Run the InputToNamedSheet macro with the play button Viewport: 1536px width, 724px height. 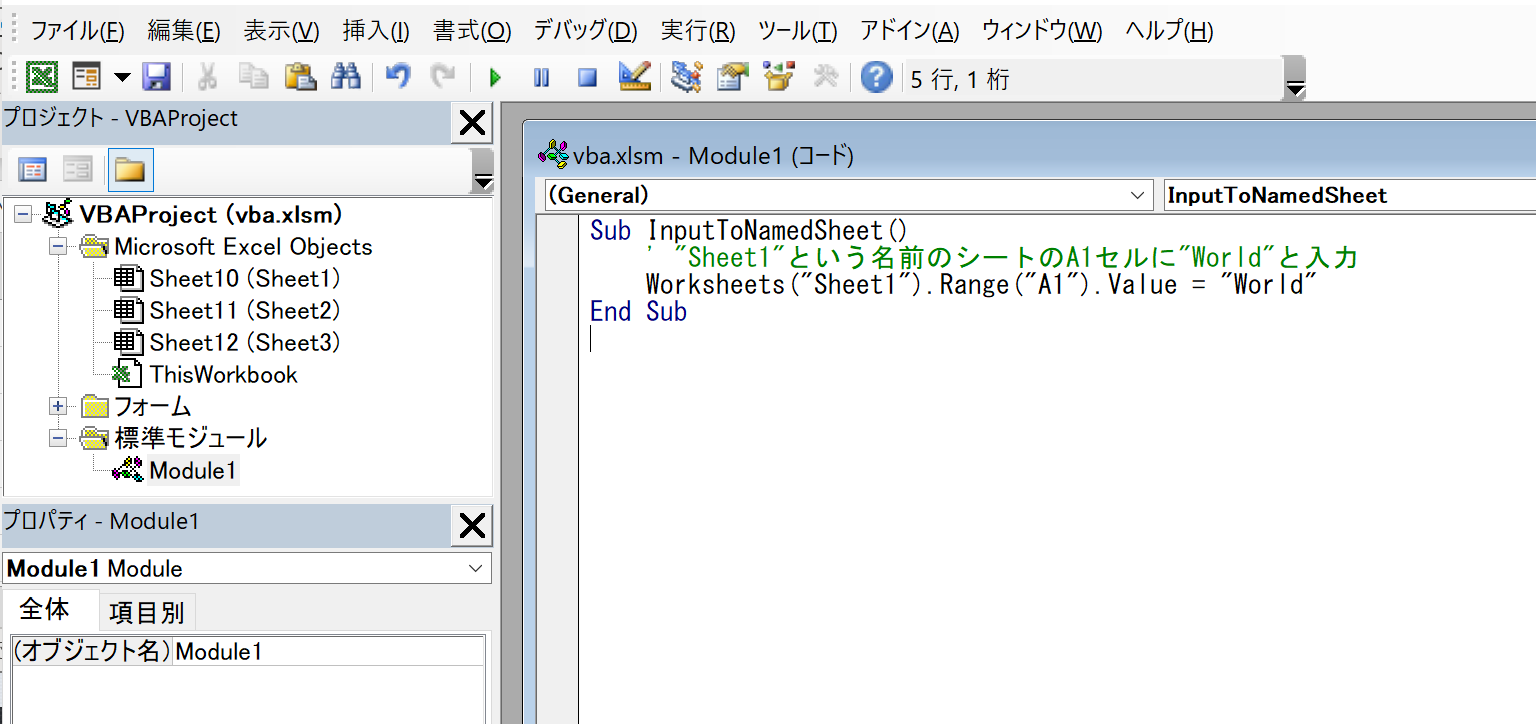point(493,77)
